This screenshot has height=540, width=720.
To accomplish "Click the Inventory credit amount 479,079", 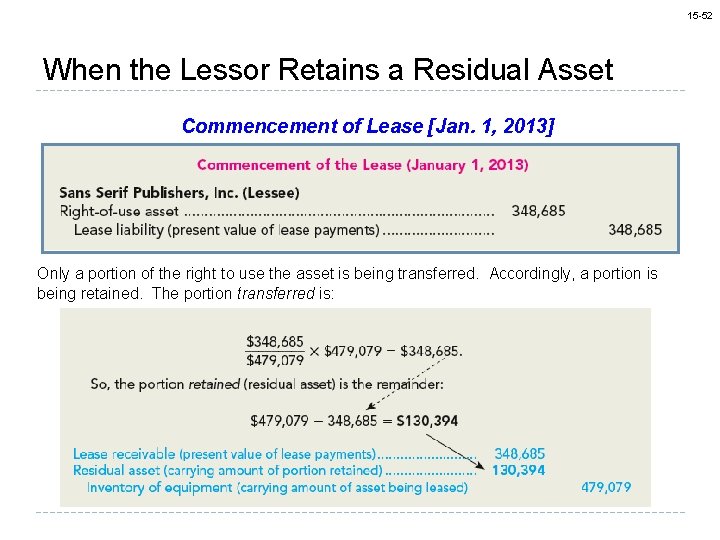I will (606, 487).
